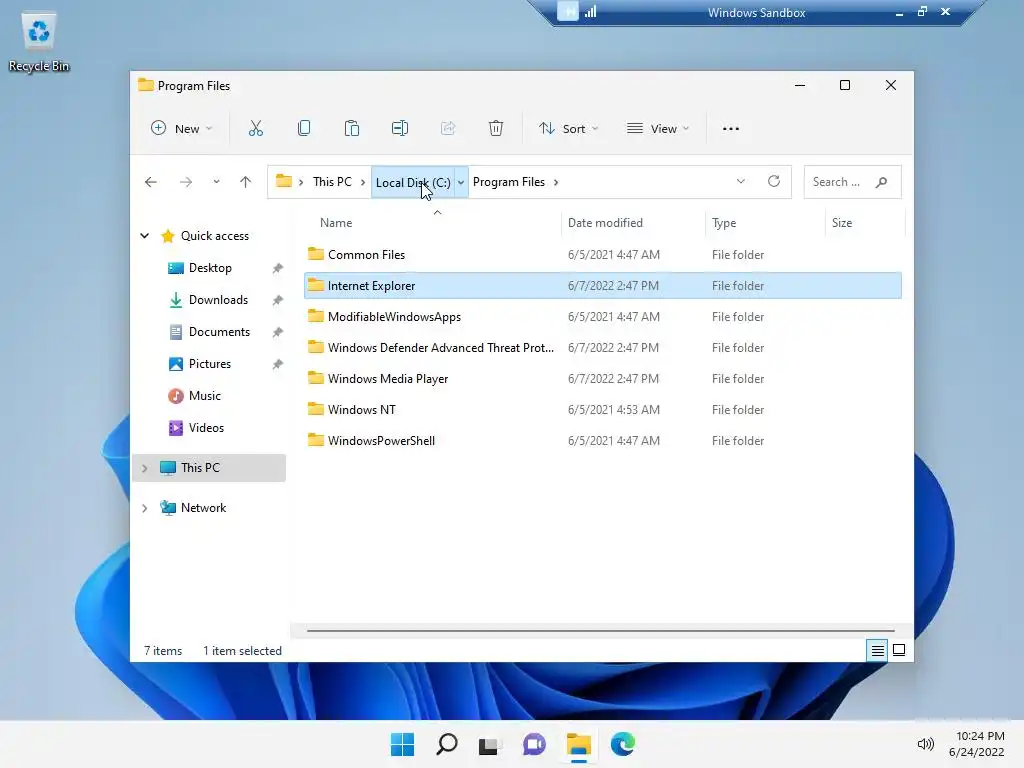Viewport: 1024px width, 768px height.
Task: Go up one folder level arrow
Action: pos(246,182)
